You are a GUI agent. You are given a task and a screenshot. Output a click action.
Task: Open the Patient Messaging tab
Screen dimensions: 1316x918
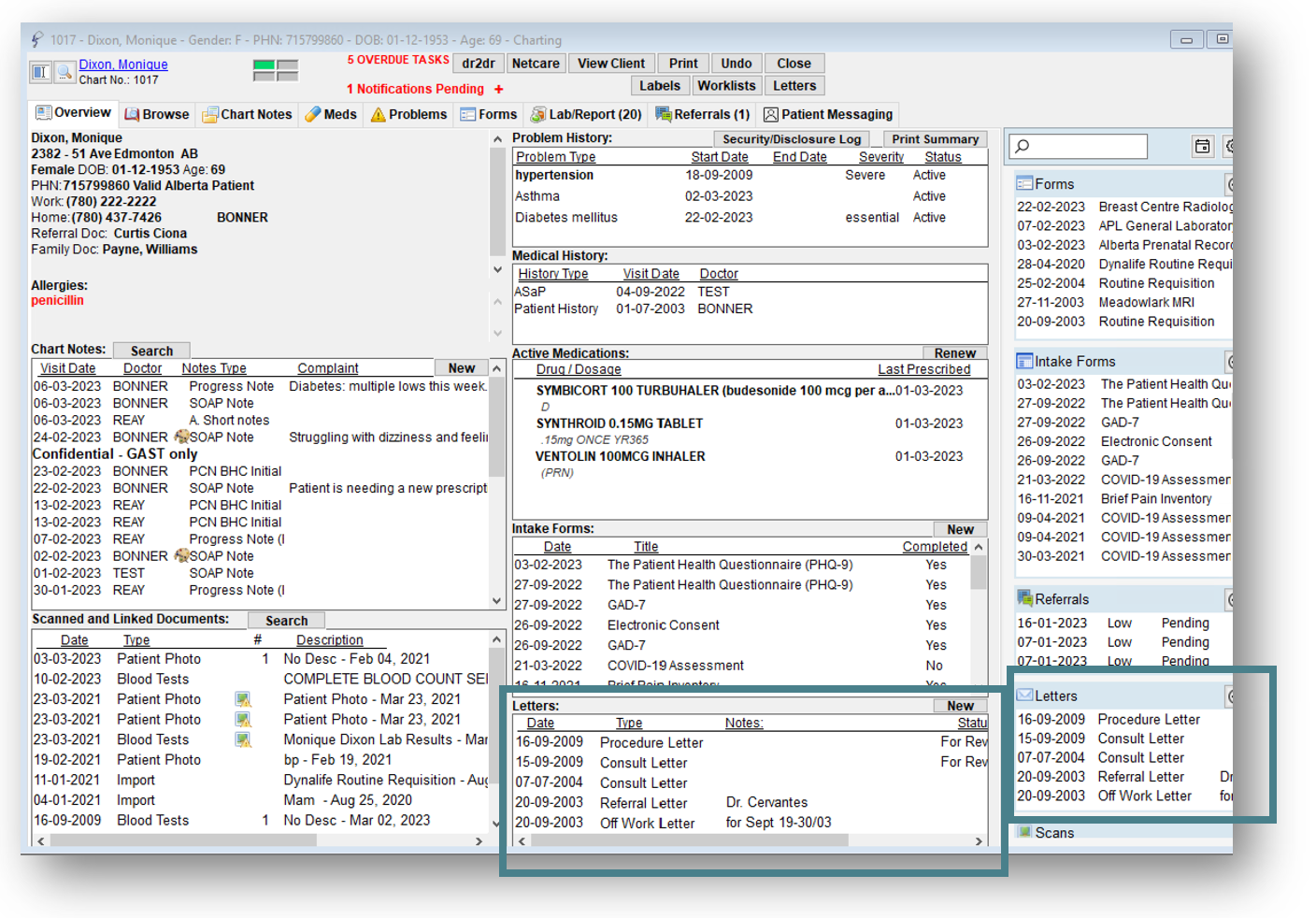[x=828, y=114]
